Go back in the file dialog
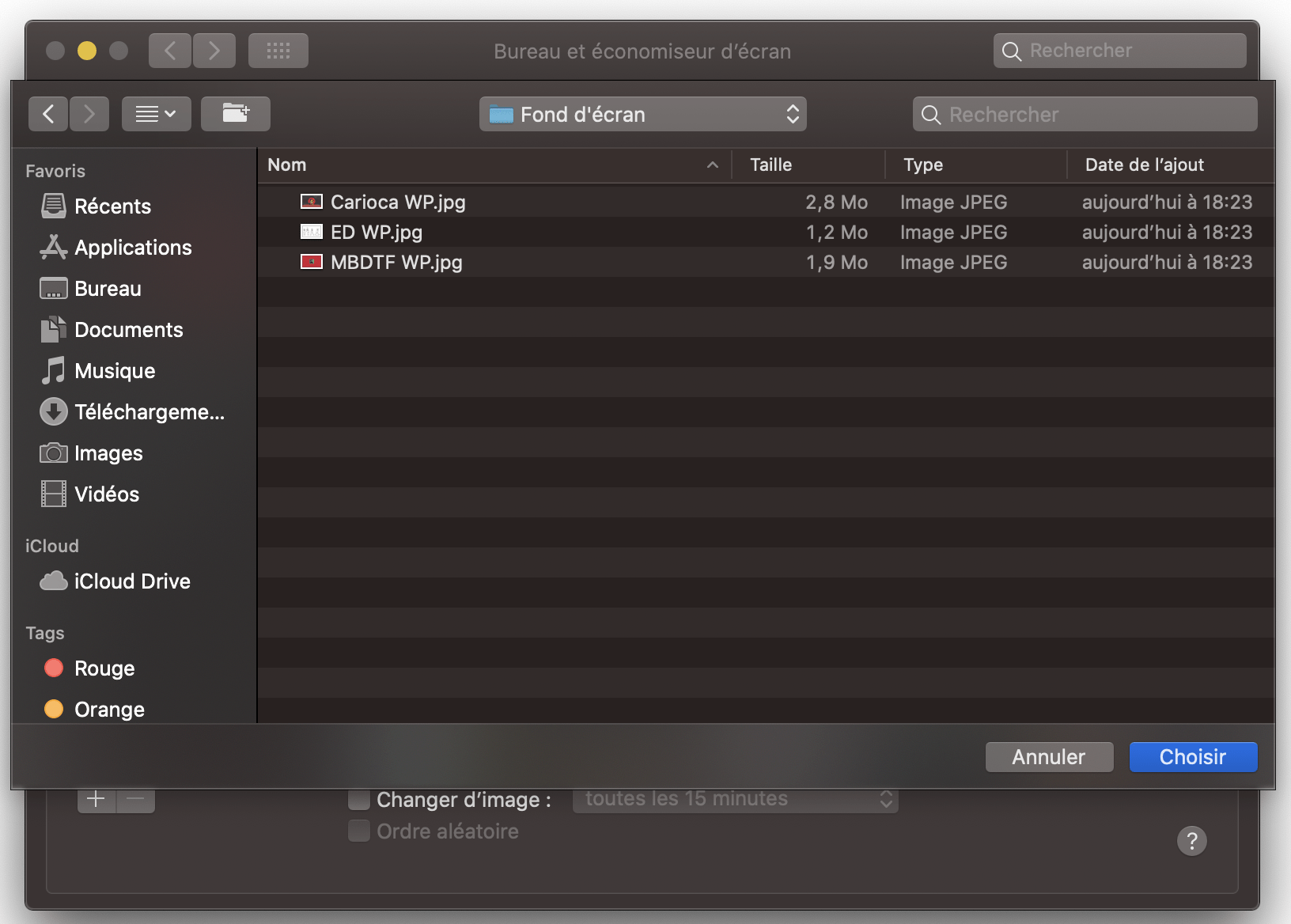 [x=48, y=114]
